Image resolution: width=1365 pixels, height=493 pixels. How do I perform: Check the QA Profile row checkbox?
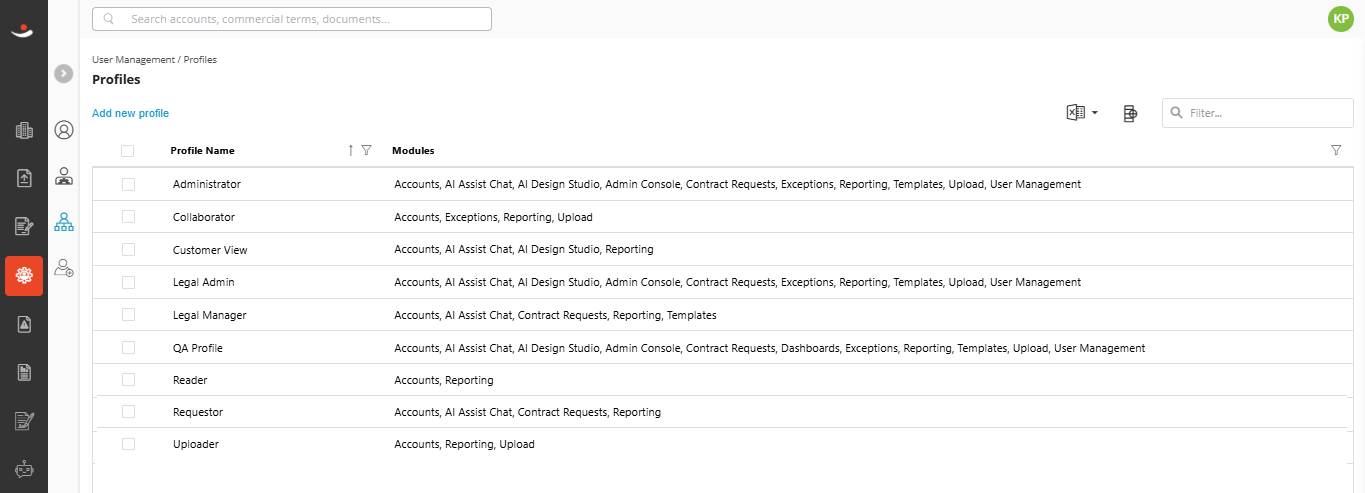coord(128,348)
